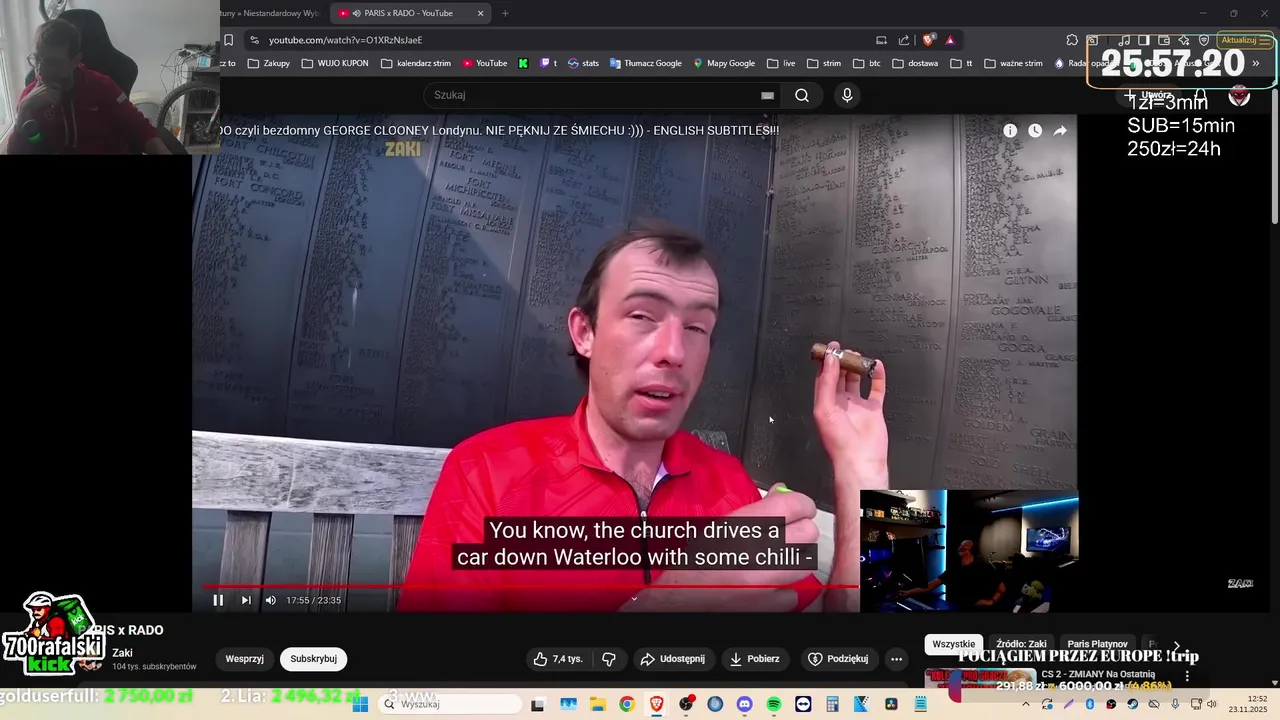Open TeamViewer from taskbar
Screen dimensions: 1280x720
[x=803, y=704]
